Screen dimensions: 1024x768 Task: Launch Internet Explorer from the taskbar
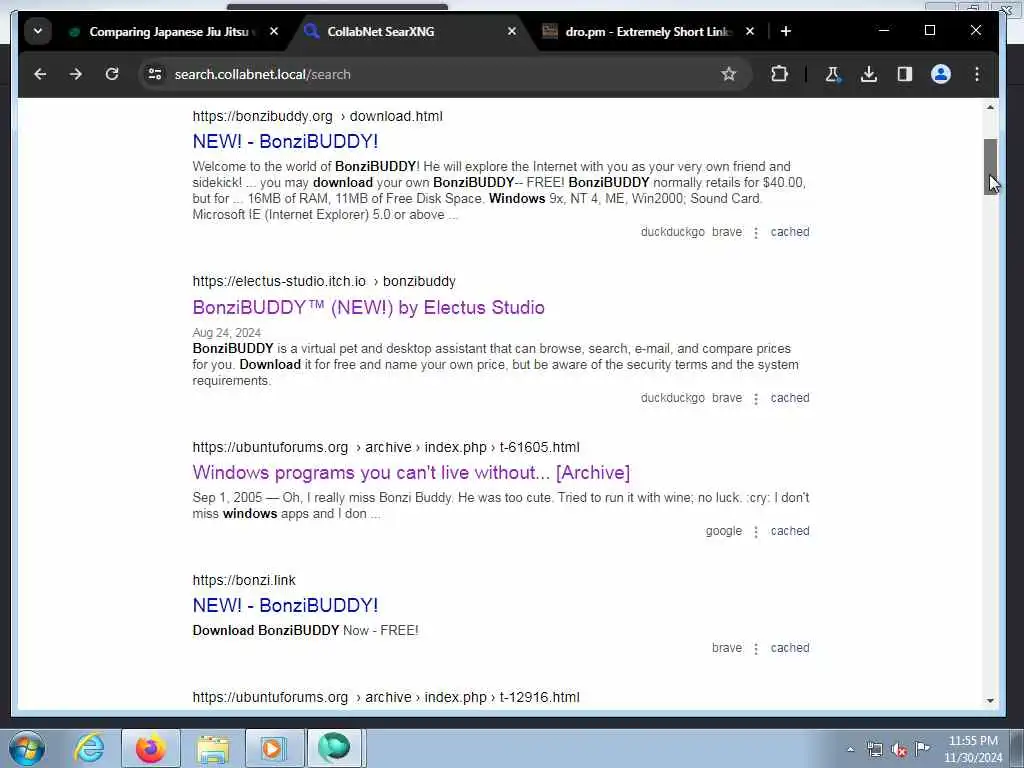pos(89,748)
